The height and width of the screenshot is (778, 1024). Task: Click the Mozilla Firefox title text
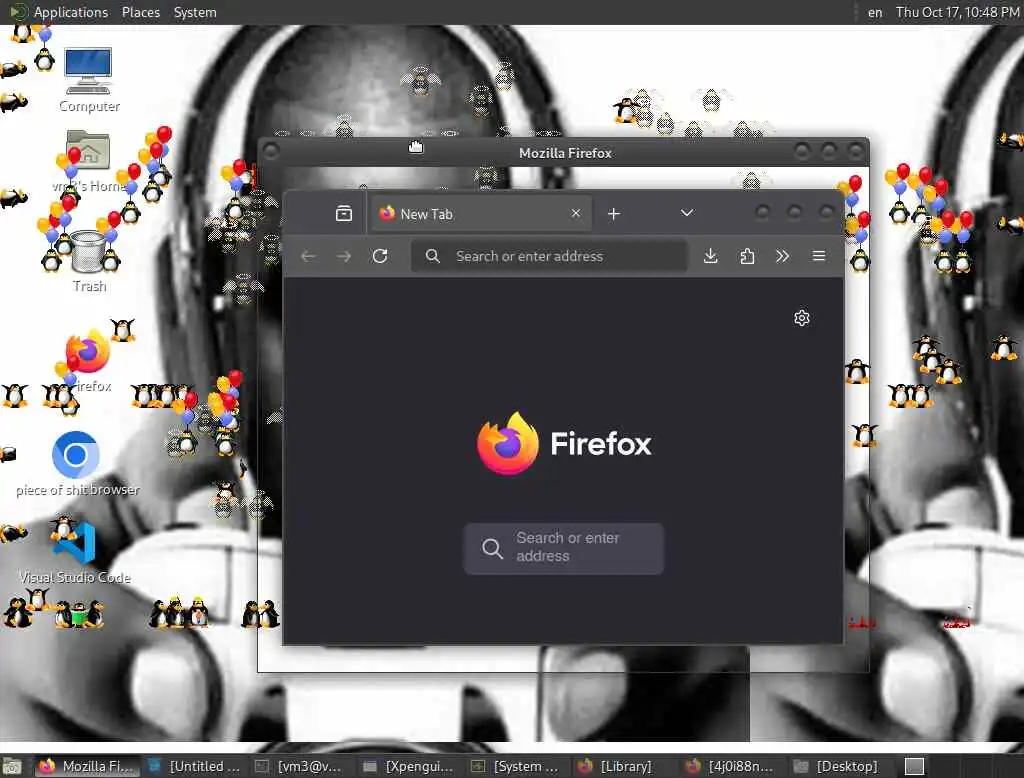(x=565, y=153)
